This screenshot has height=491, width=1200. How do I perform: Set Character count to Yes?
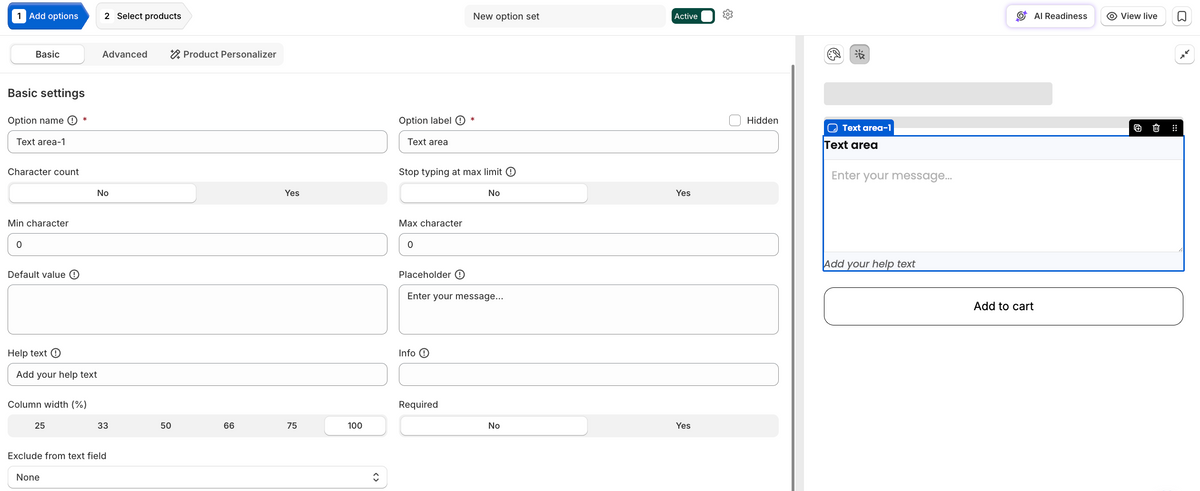click(x=292, y=193)
